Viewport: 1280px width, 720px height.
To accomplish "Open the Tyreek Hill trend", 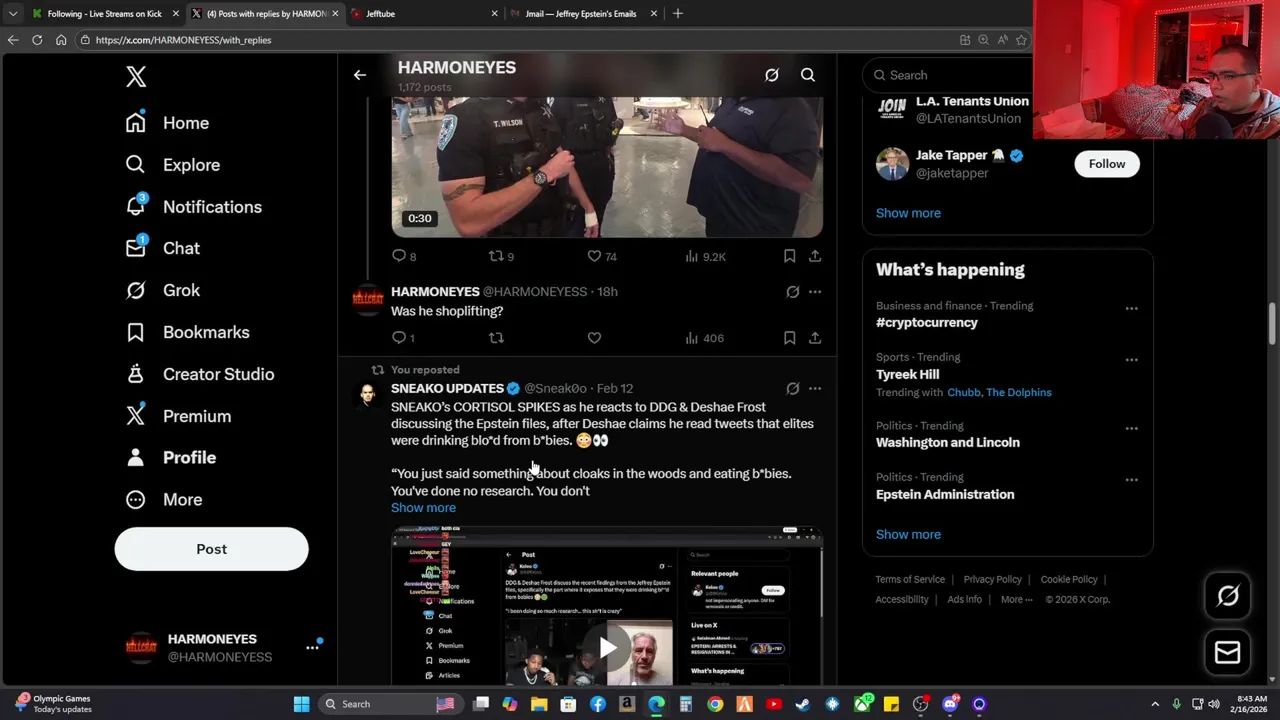I will point(908,374).
